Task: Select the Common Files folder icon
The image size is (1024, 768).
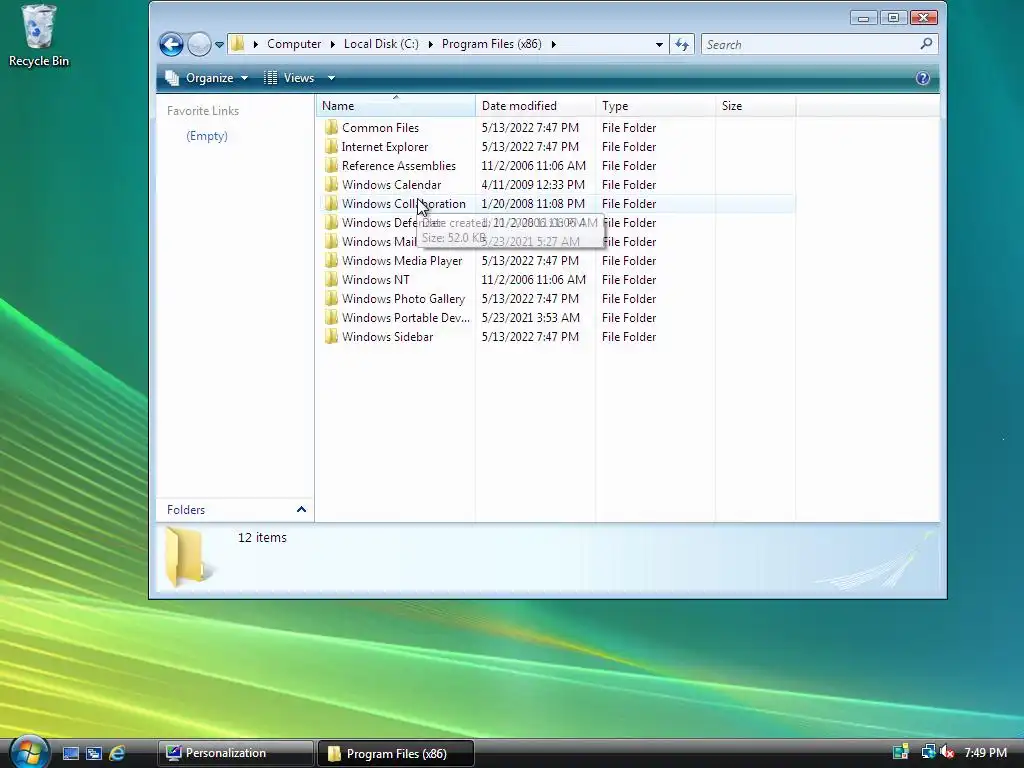Action: pos(332,127)
